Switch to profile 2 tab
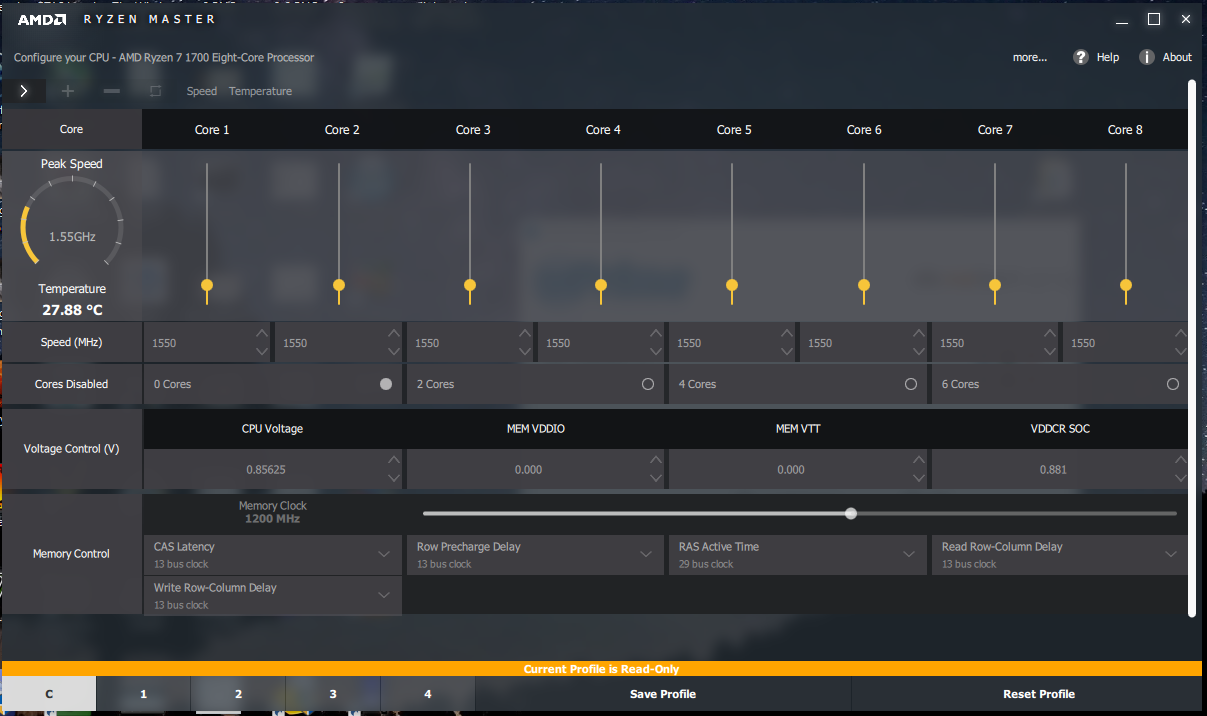The height and width of the screenshot is (716, 1207). 238,694
